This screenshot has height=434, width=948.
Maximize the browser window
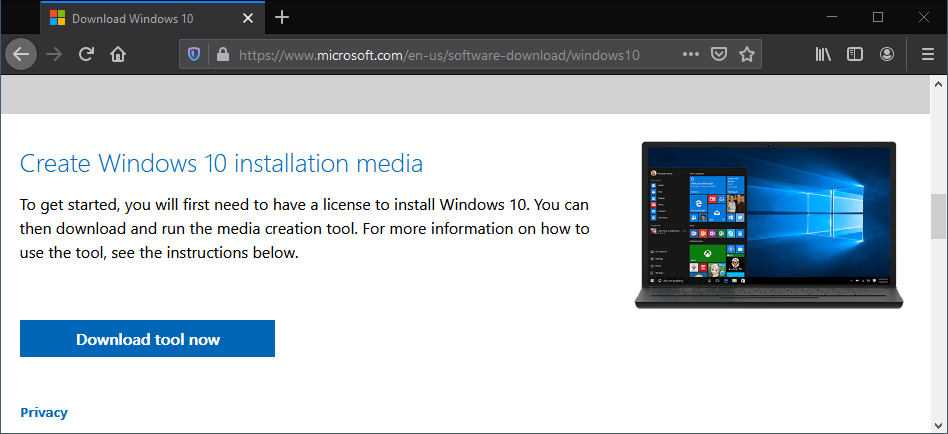tap(878, 18)
